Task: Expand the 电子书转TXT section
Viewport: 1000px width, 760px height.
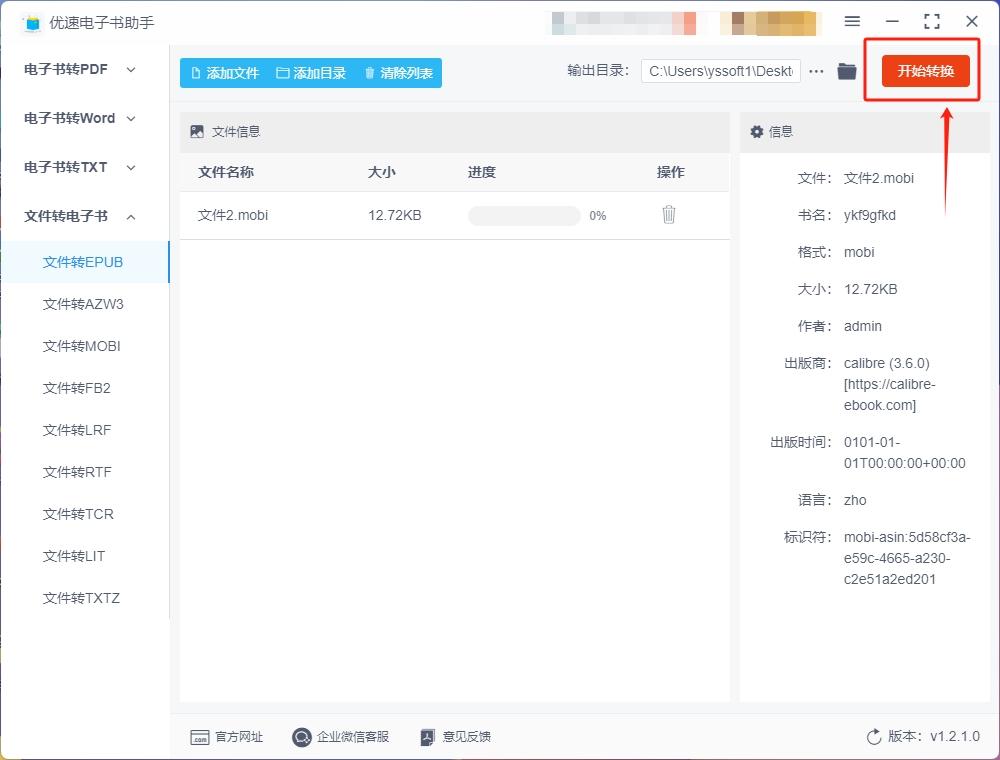Action: tap(80, 168)
